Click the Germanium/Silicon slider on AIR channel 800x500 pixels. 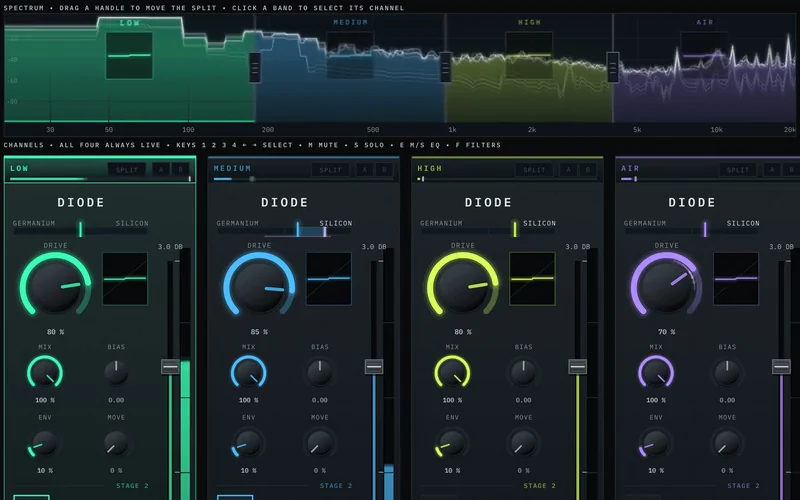[x=691, y=230]
